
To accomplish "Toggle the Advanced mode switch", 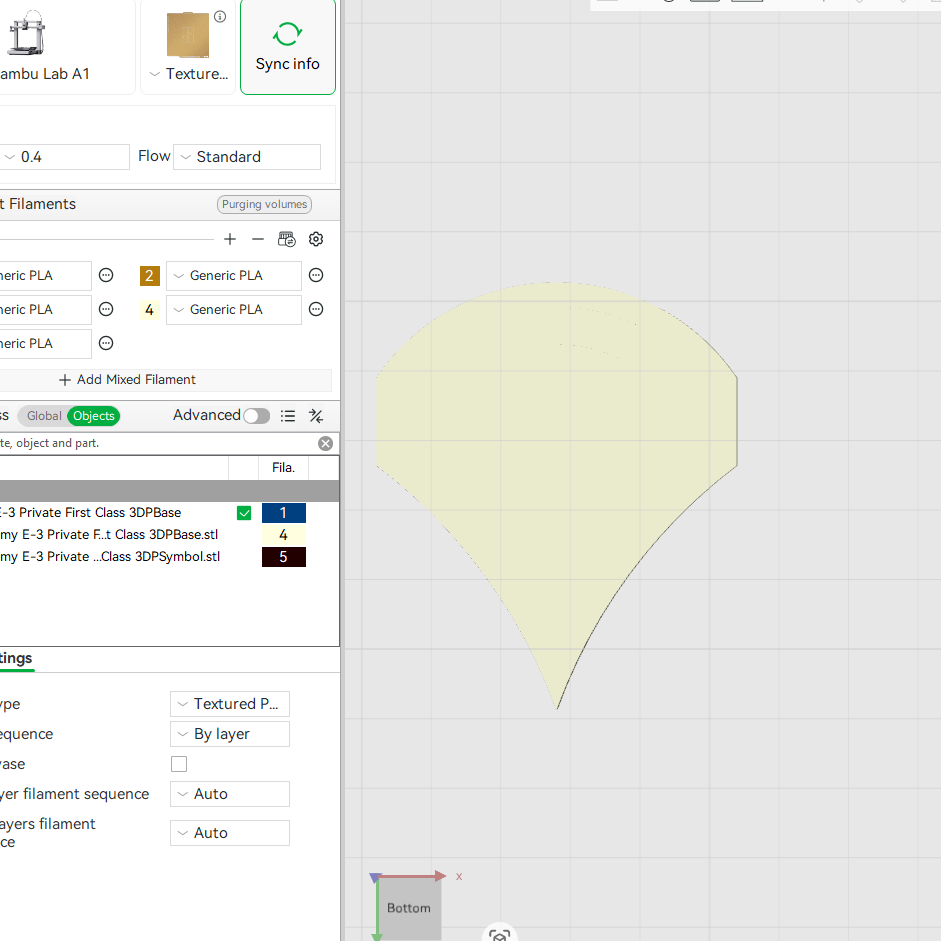I will 256,416.
